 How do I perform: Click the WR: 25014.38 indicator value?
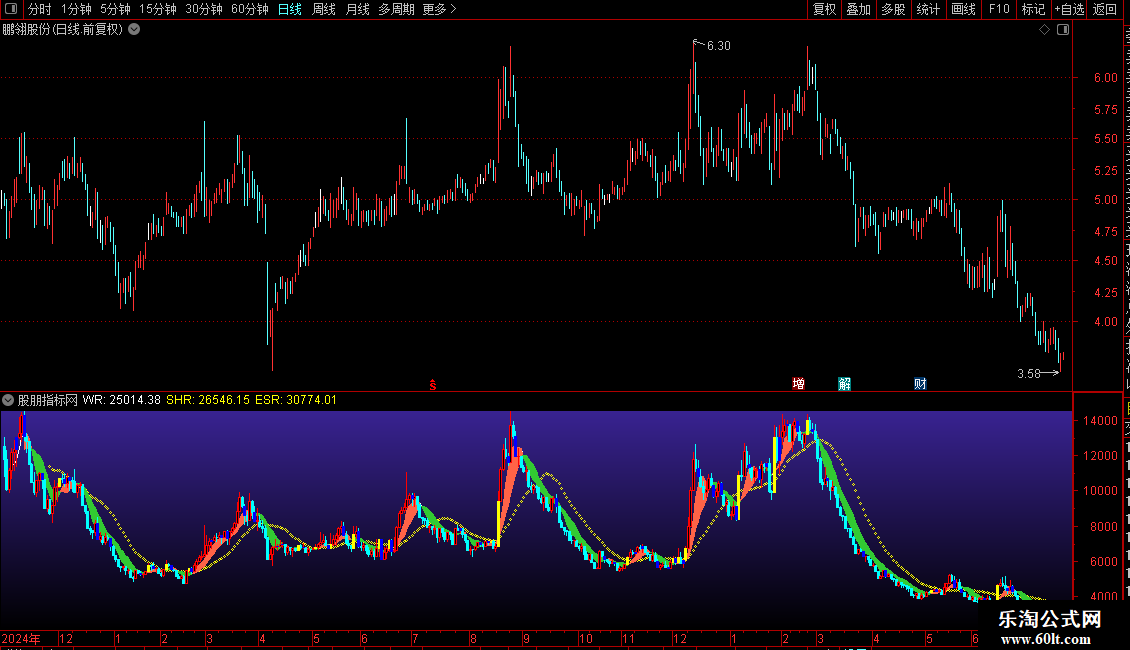pos(122,400)
